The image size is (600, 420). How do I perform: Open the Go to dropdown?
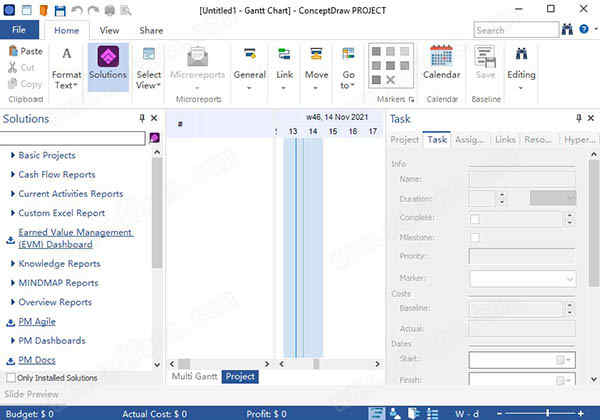point(348,69)
